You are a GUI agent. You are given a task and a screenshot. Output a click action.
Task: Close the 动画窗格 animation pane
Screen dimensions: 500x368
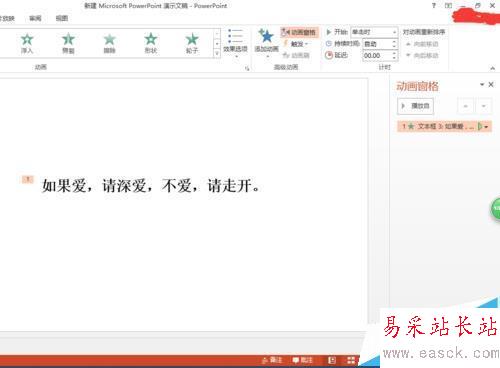point(491,85)
